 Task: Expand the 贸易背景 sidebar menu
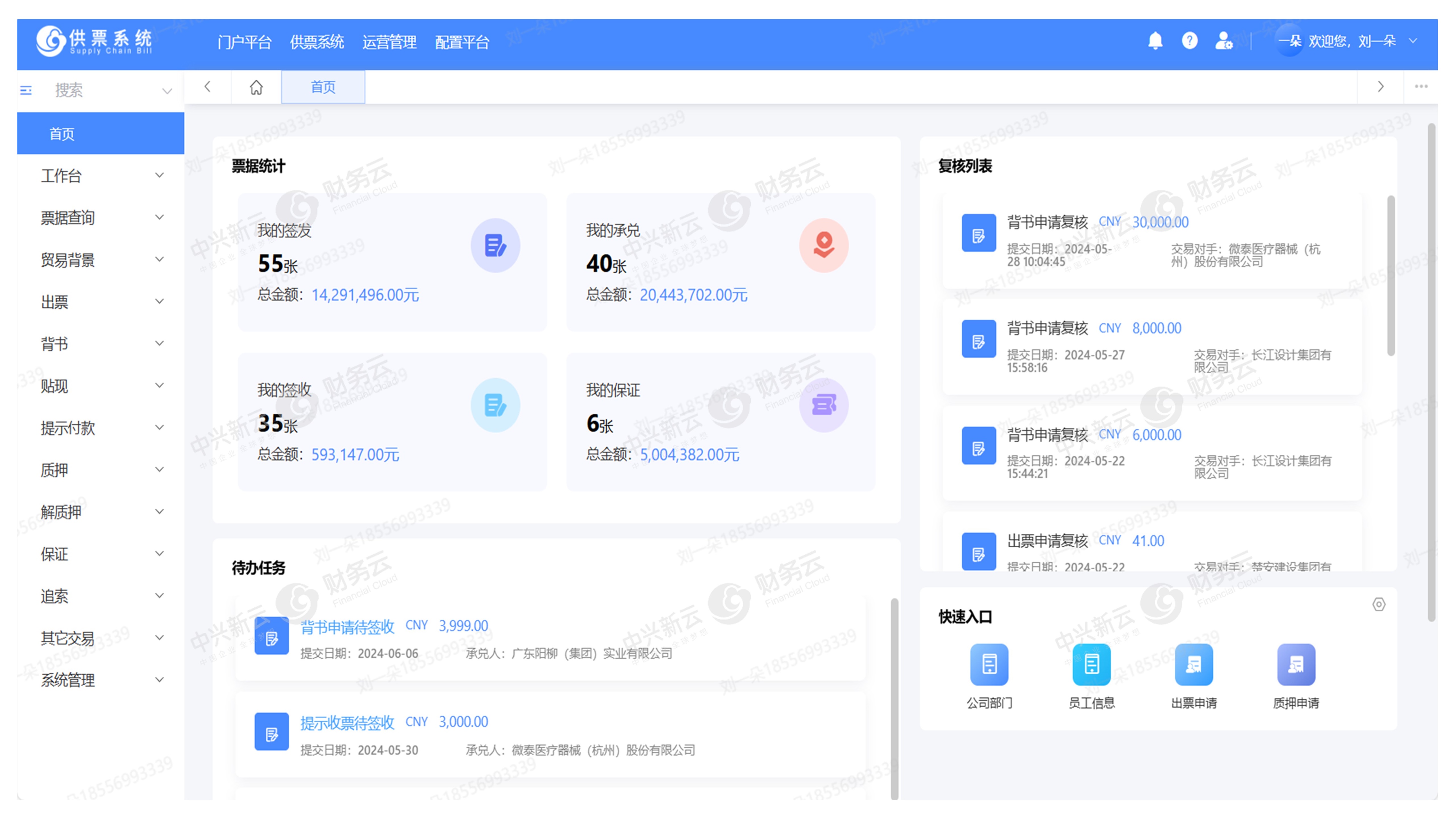coord(101,260)
